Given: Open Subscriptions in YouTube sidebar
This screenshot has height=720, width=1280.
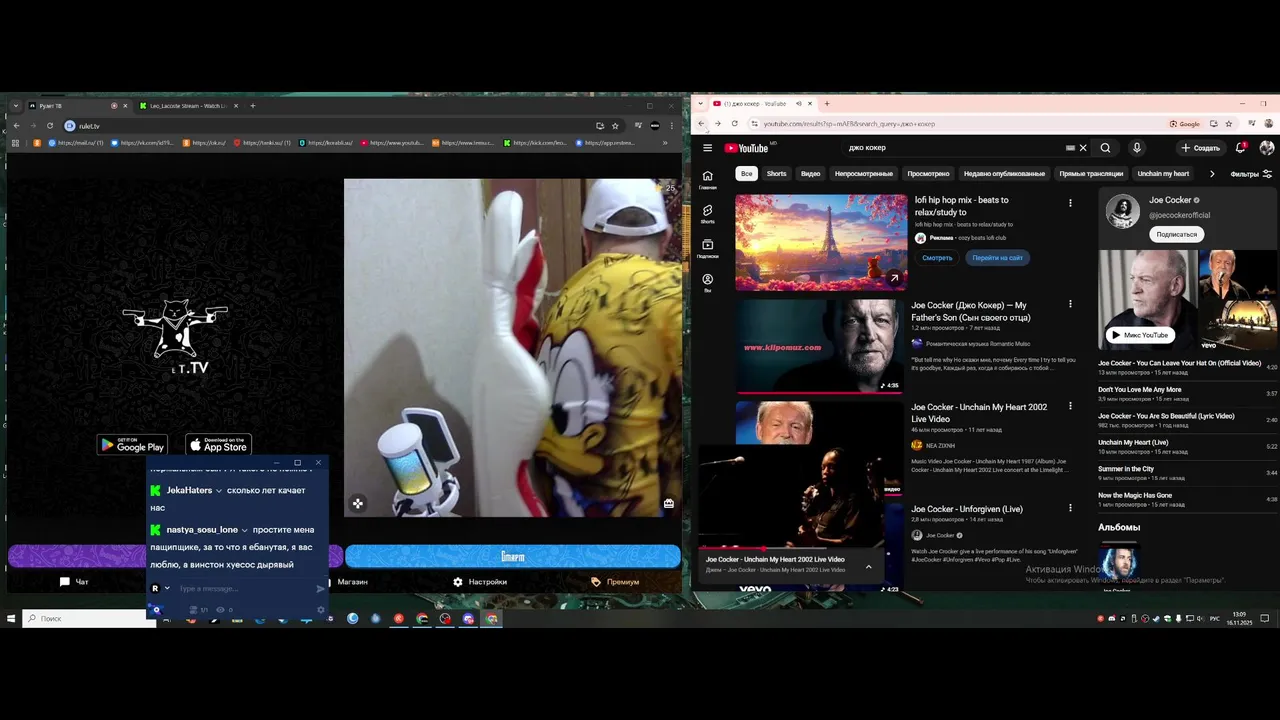Looking at the screenshot, I should tap(707, 248).
